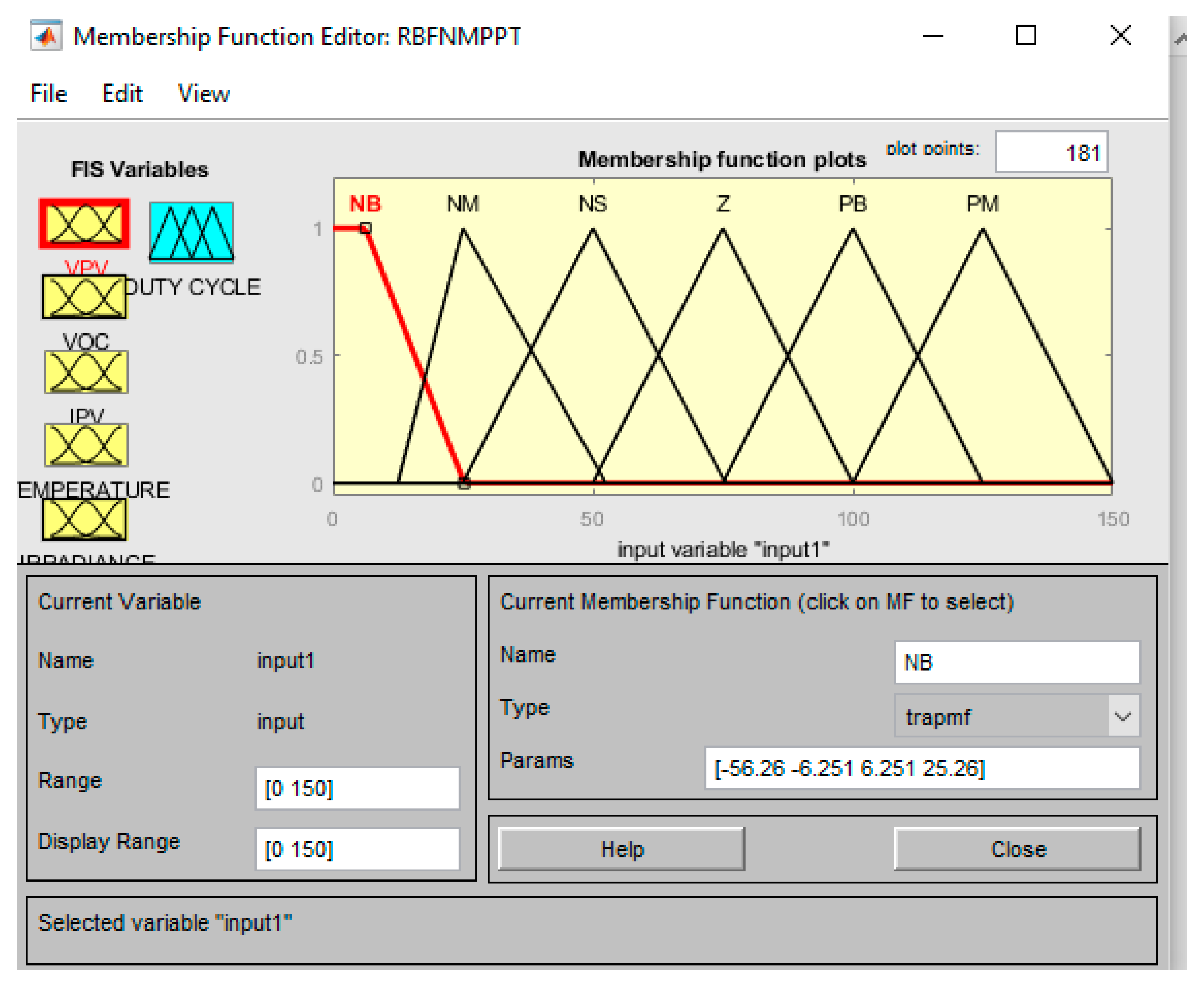Select the PM membership function label
The image size is (1204, 983).
tap(983, 204)
